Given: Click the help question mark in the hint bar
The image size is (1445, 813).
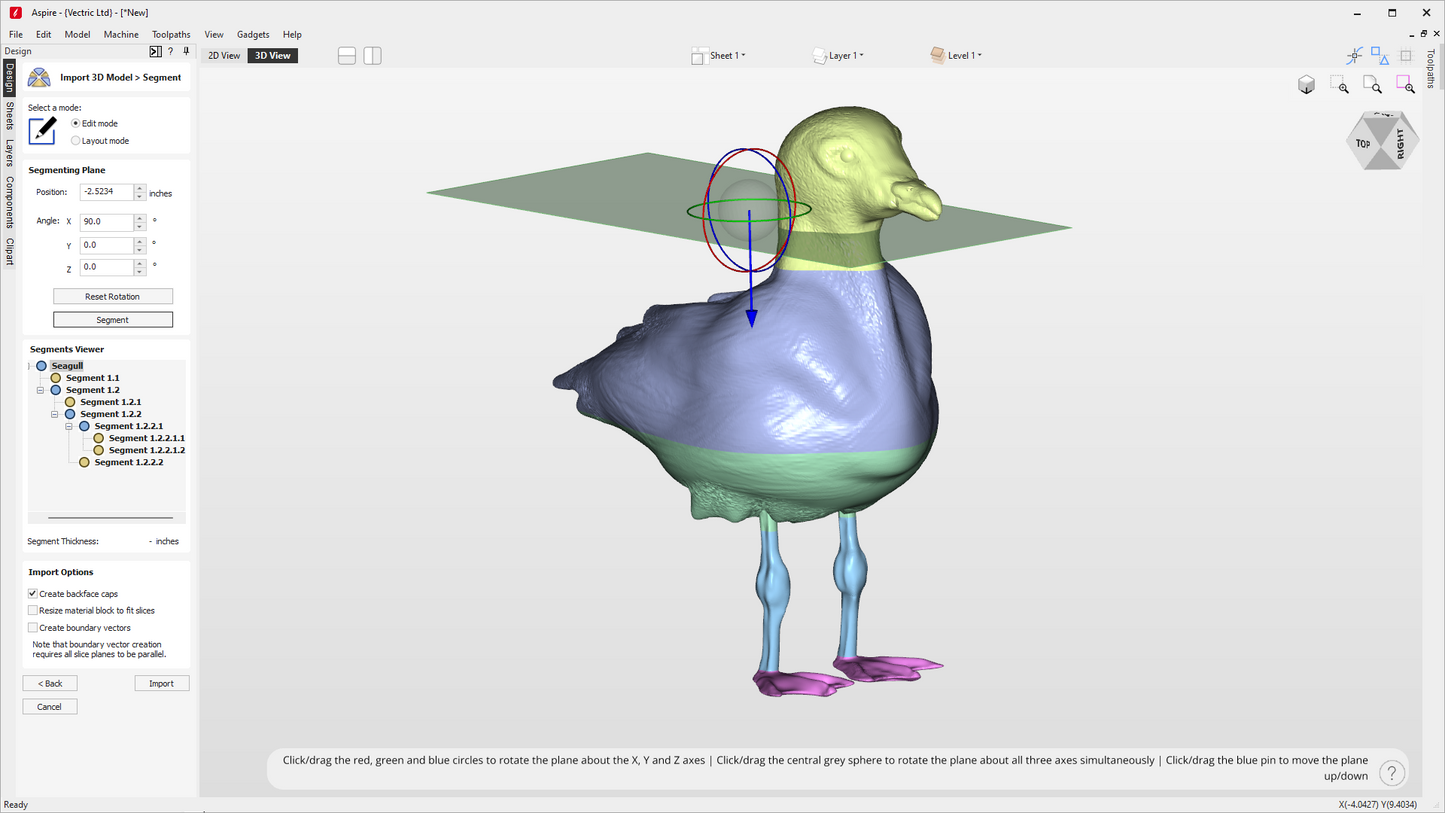Looking at the screenshot, I should tap(1391, 772).
